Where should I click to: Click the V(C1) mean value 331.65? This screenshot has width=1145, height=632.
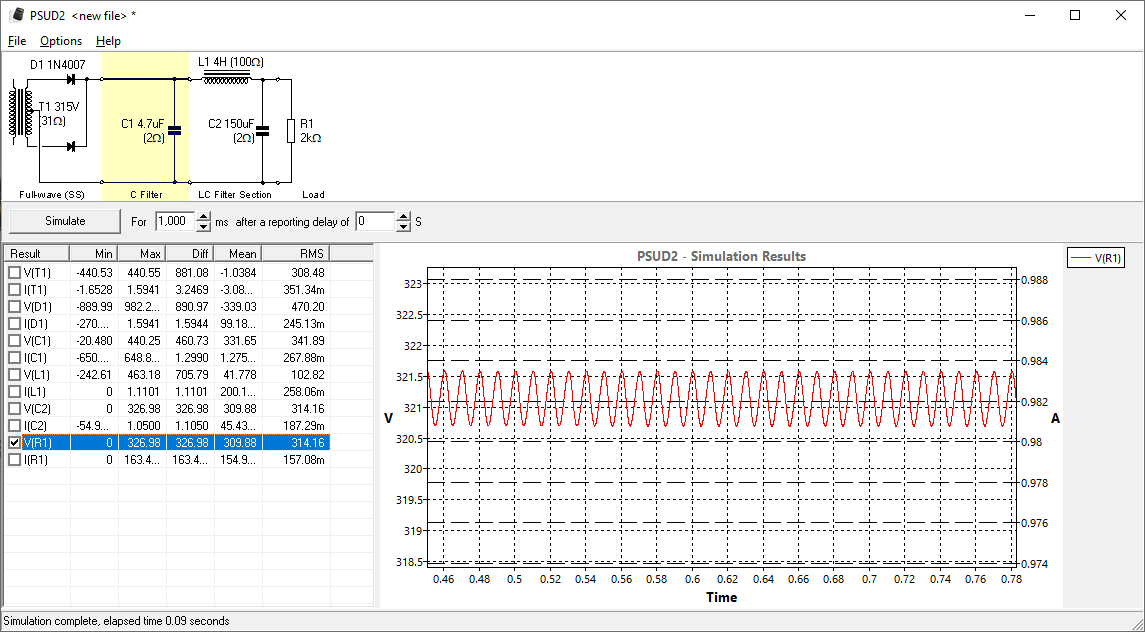[240, 340]
